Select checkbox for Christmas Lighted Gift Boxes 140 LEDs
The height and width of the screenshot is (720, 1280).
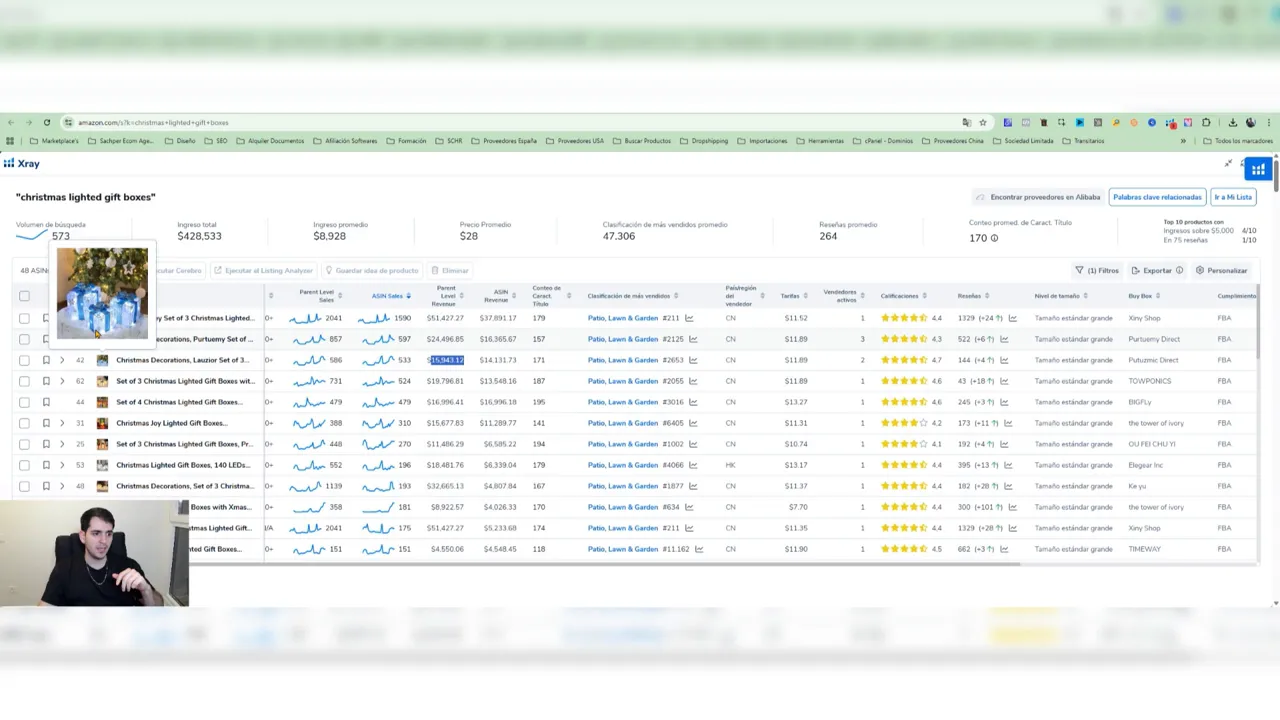pyautogui.click(x=24, y=465)
